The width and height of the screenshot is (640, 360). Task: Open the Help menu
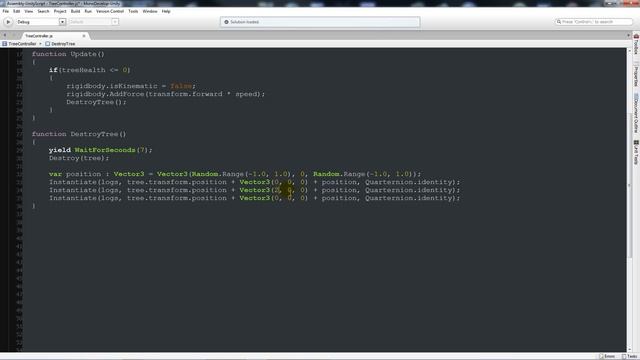[166, 11]
